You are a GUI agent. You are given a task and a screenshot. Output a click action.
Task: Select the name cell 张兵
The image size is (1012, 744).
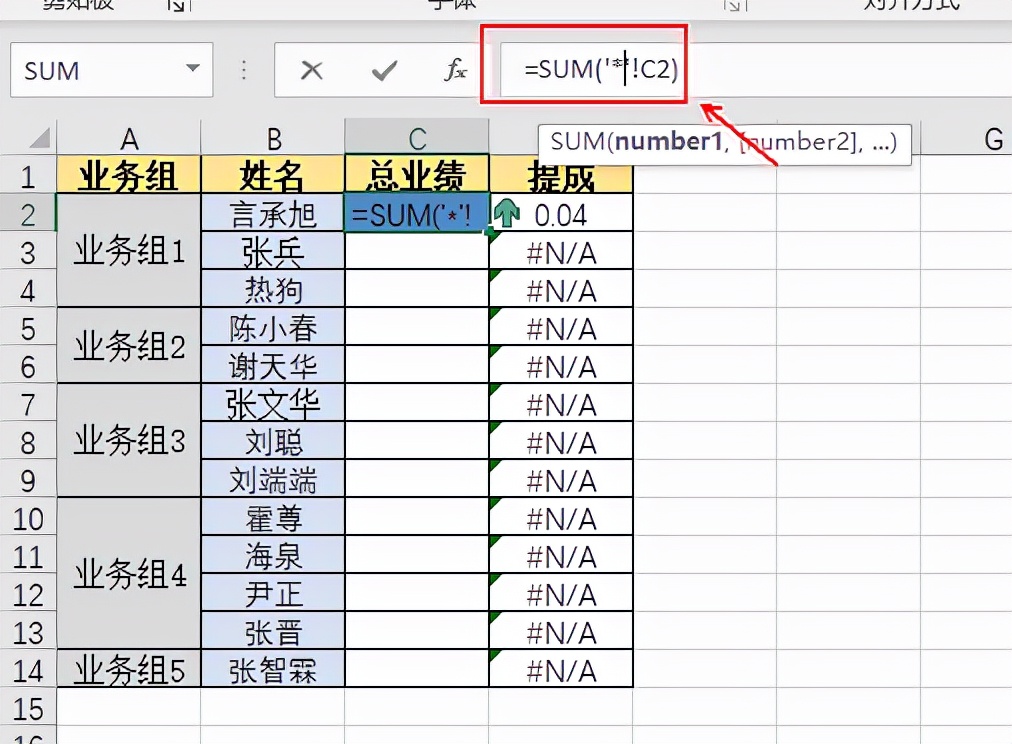(x=273, y=251)
